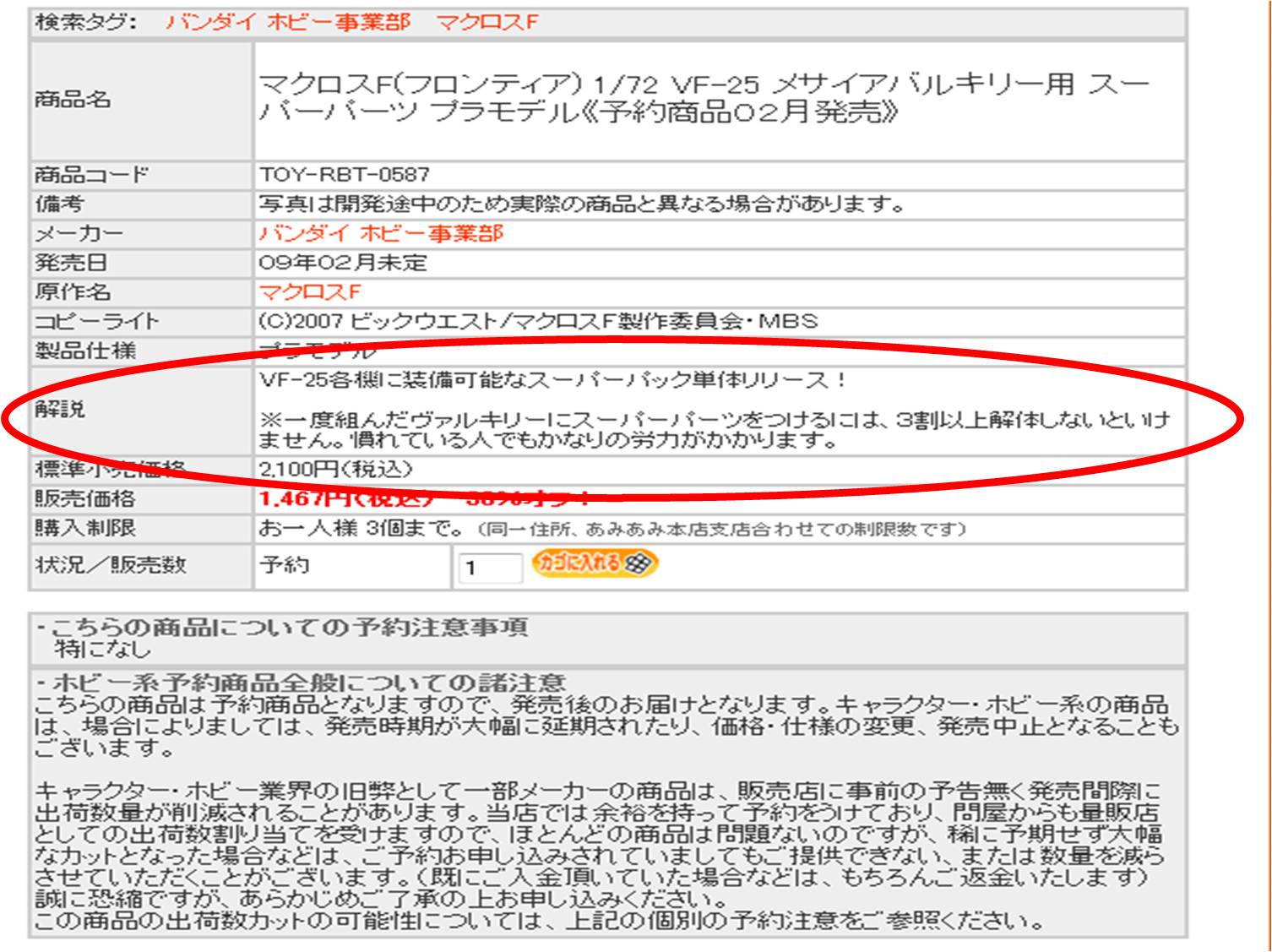The image size is (1272, 952).
Task: Click the 製品仕様 row label
Action: tap(84, 351)
